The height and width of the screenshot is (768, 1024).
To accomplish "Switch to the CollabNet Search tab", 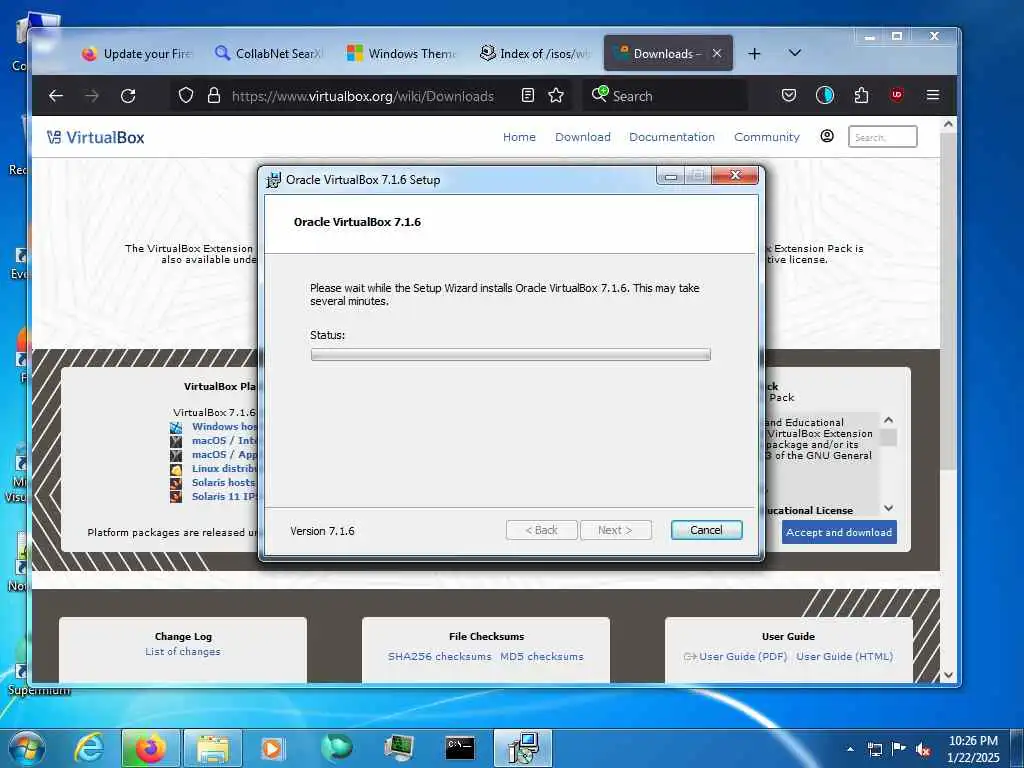I will coord(268,54).
